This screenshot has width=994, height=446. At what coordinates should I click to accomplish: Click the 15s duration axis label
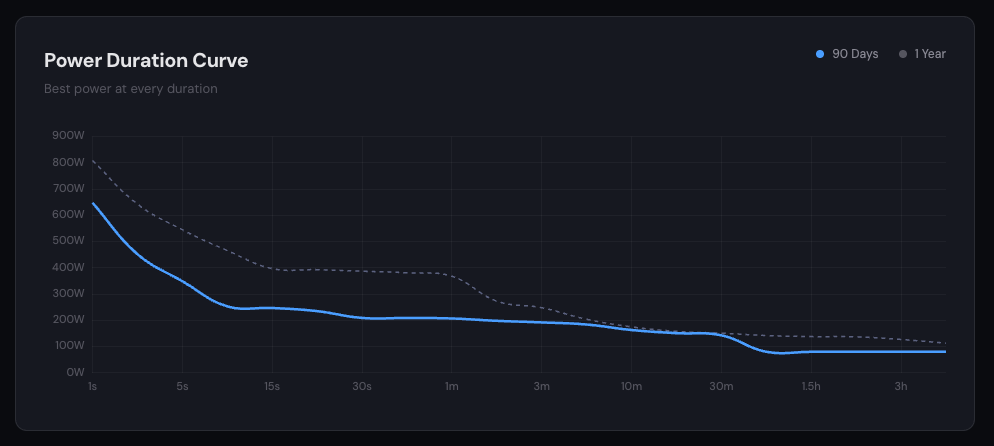click(272, 386)
